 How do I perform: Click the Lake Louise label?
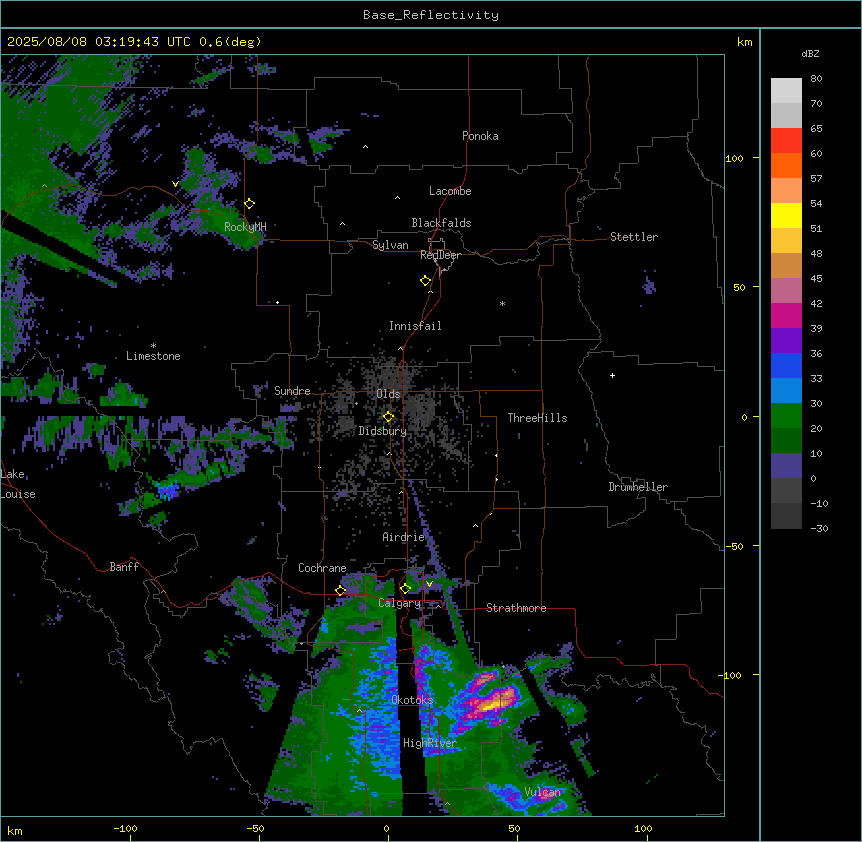(18, 484)
